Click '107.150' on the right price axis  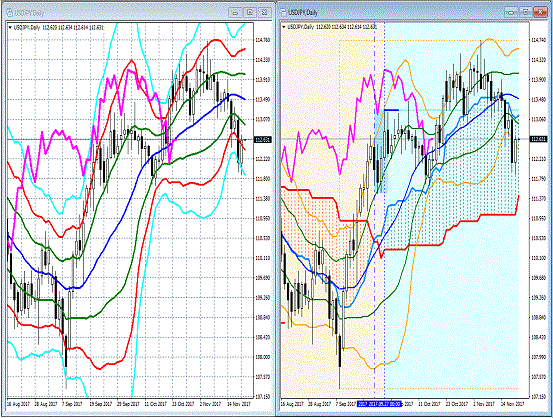tap(538, 397)
